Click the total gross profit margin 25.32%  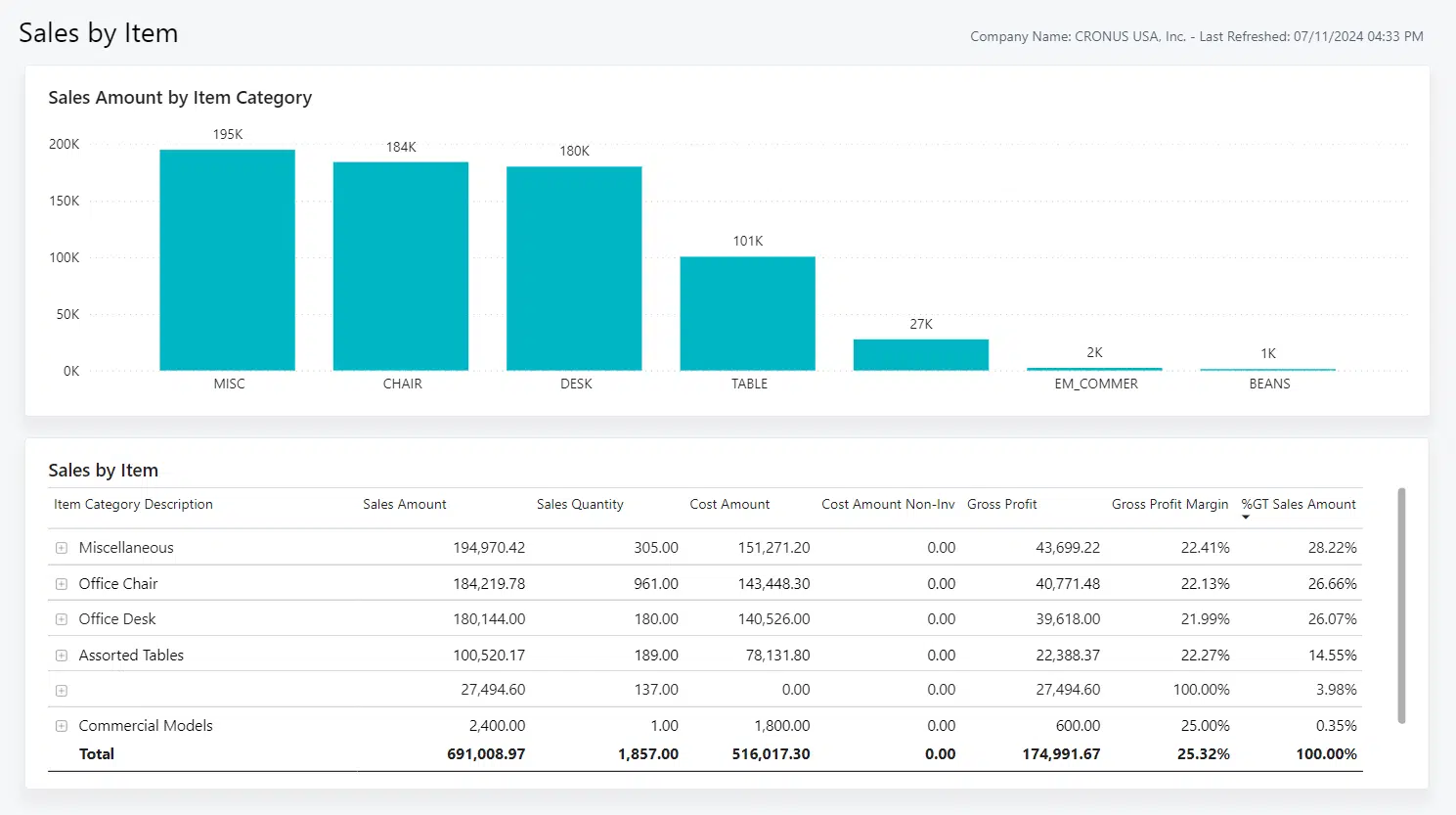1204,754
